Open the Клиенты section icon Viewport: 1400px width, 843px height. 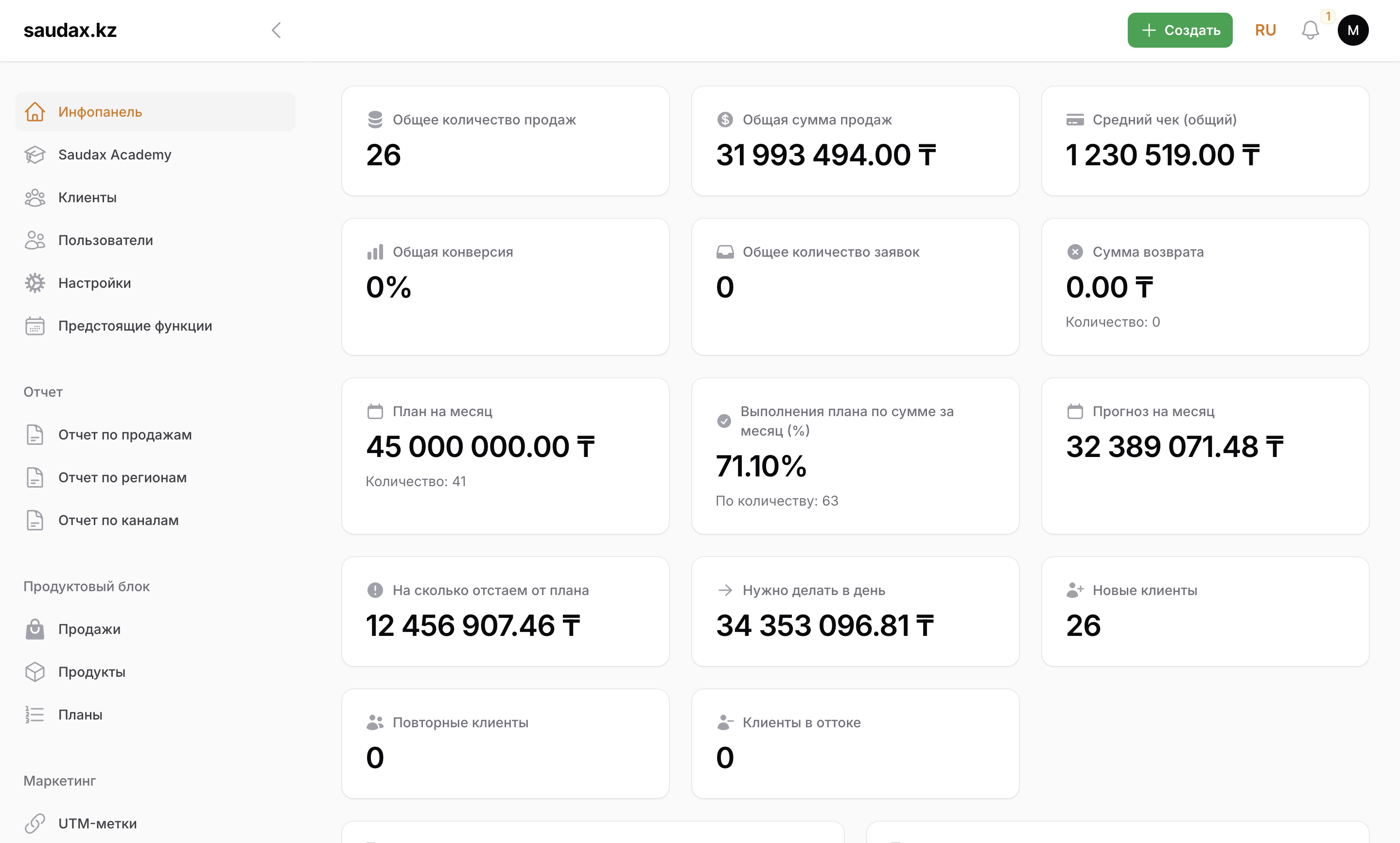pos(35,197)
